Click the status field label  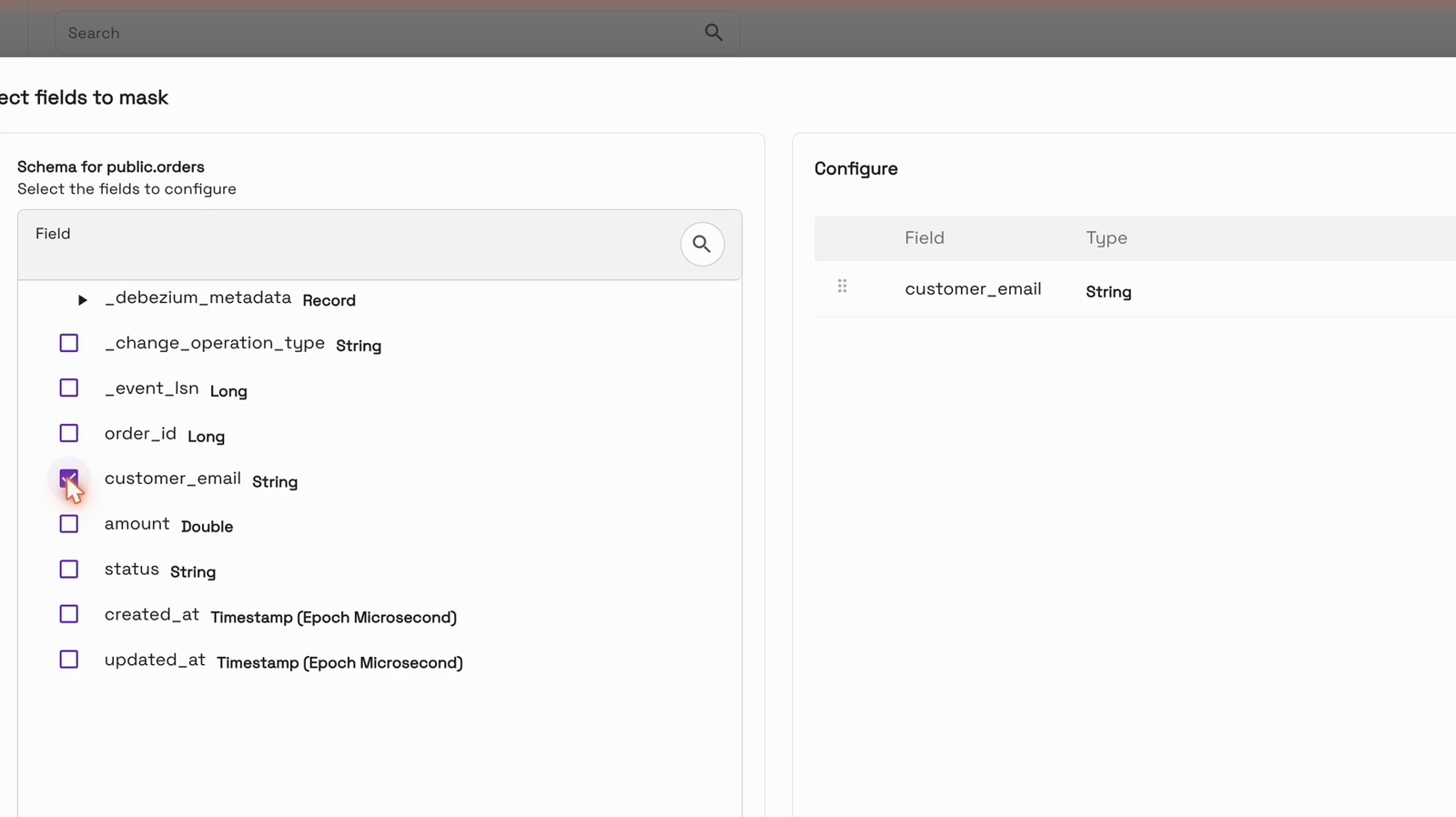132,570
